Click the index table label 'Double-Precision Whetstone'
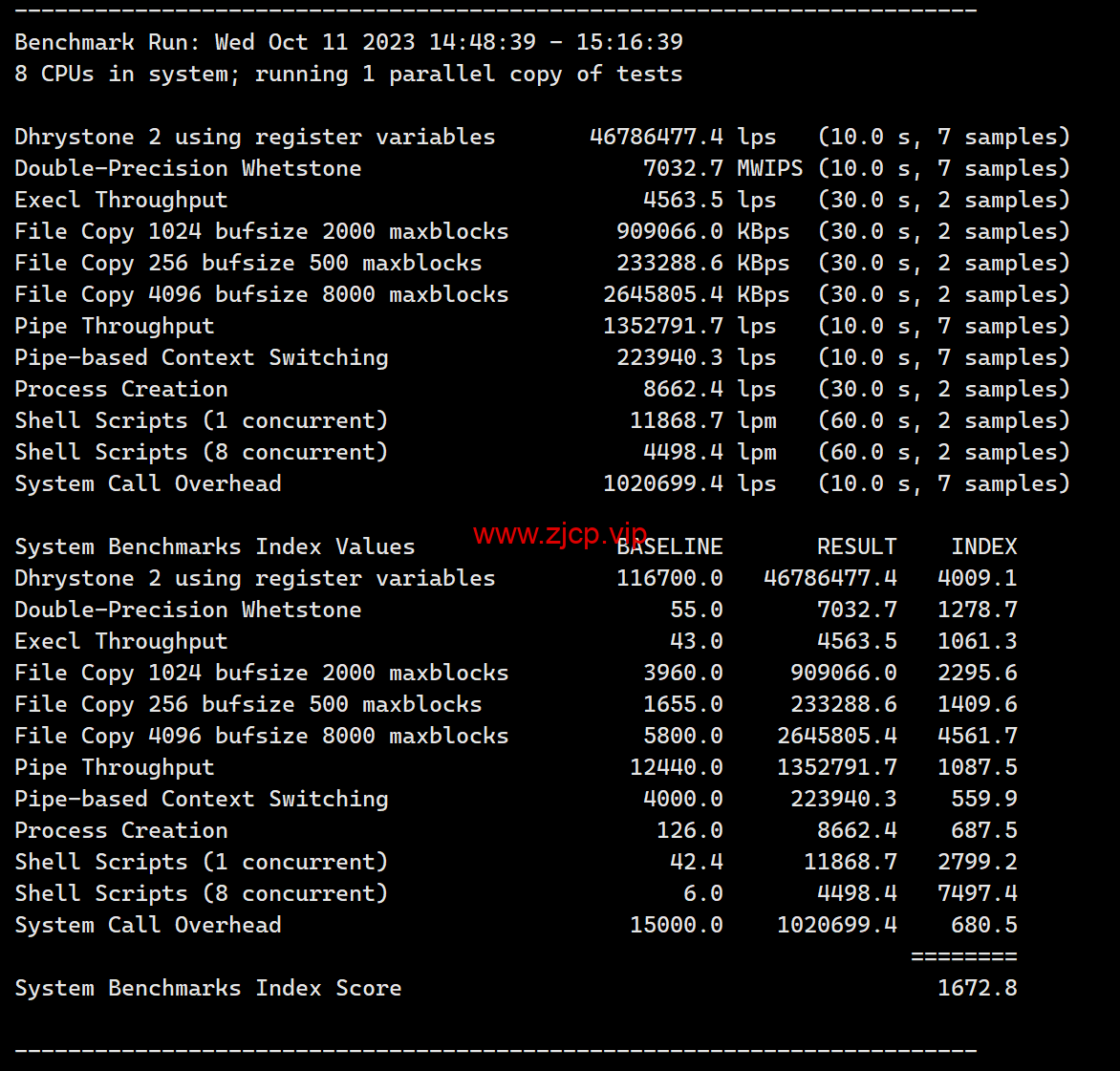The height and width of the screenshot is (1071, 1120). (188, 609)
